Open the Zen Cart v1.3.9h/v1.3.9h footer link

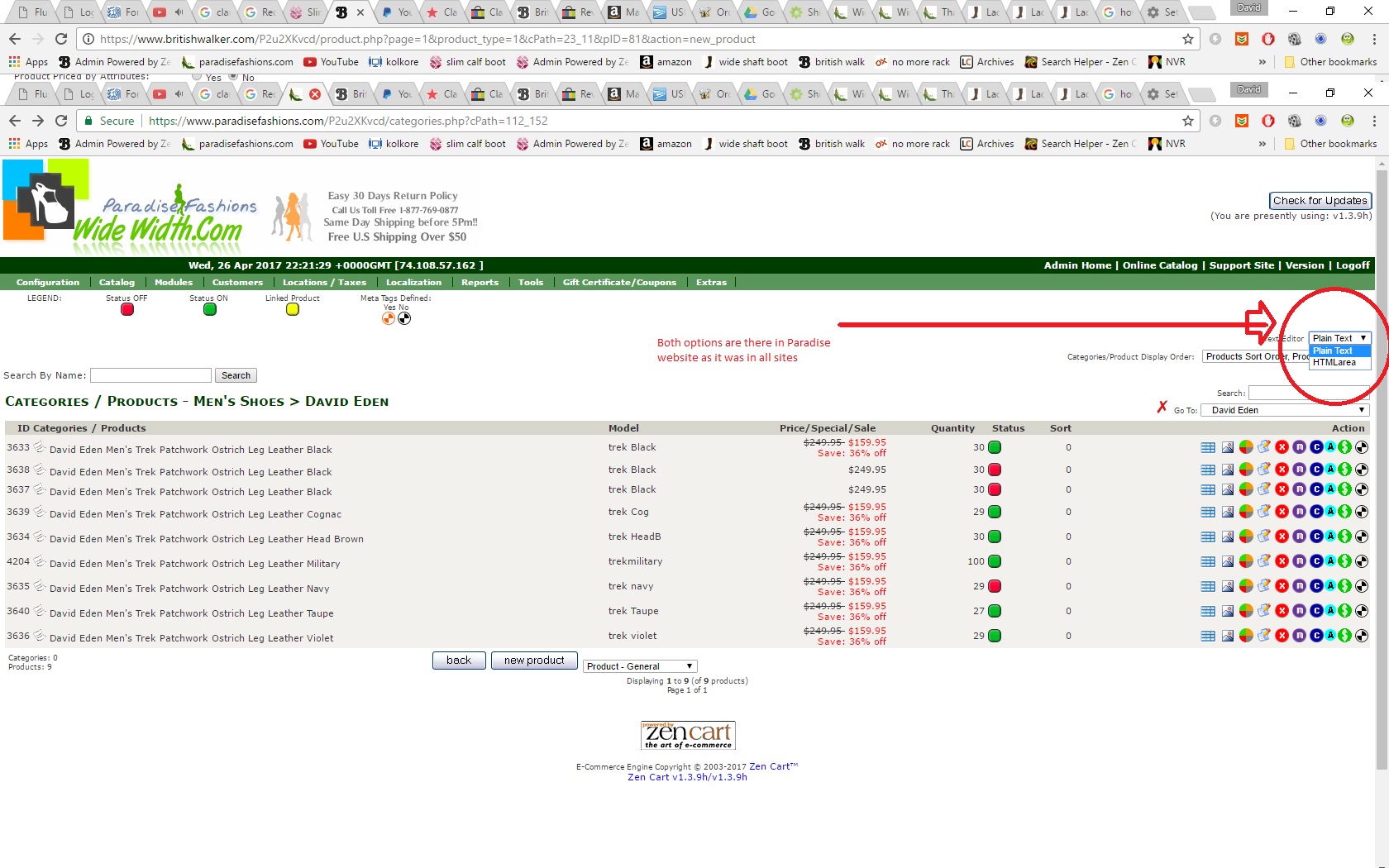tap(687, 777)
